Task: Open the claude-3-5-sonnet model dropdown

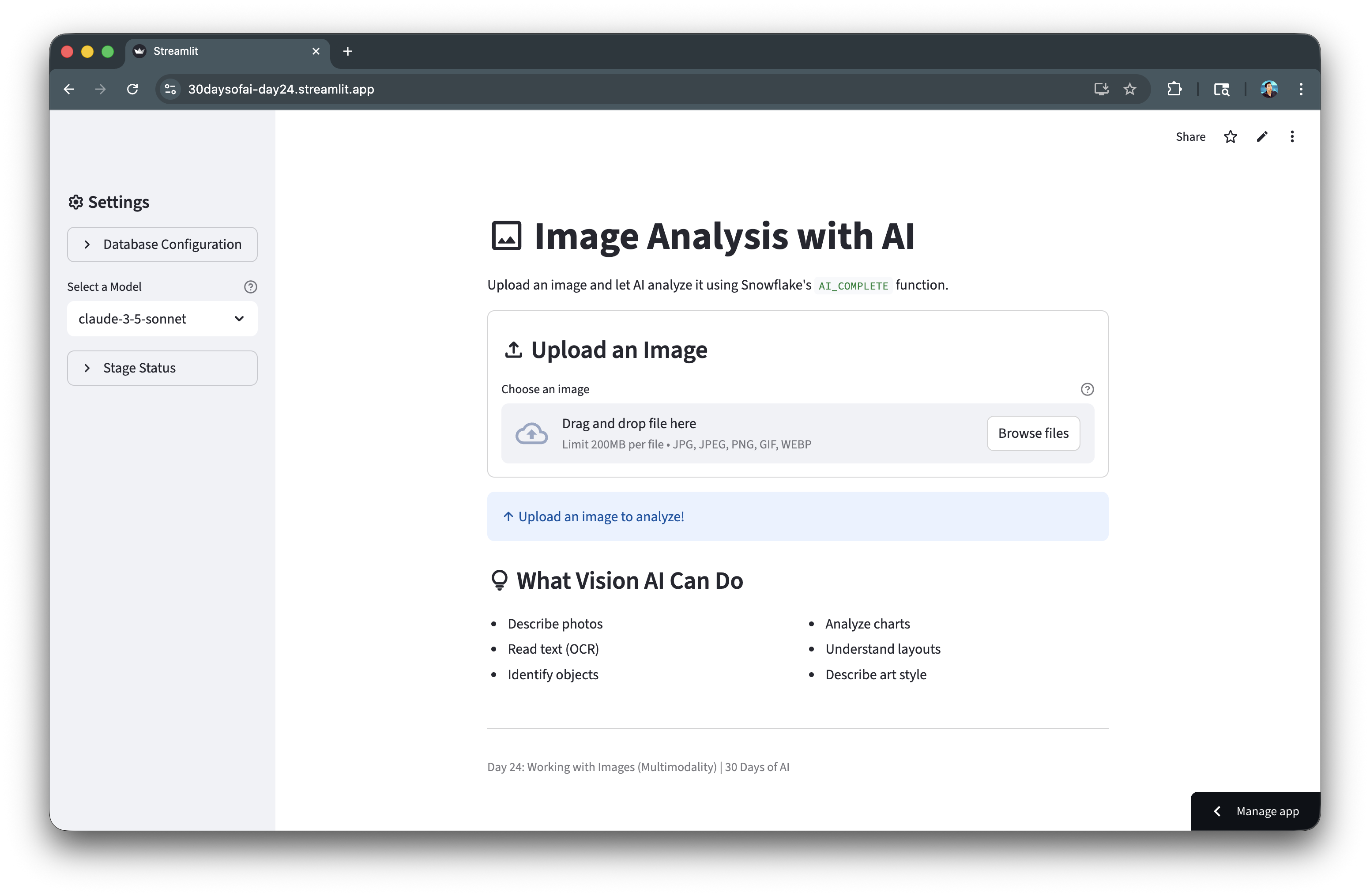Action: pyautogui.click(x=162, y=319)
